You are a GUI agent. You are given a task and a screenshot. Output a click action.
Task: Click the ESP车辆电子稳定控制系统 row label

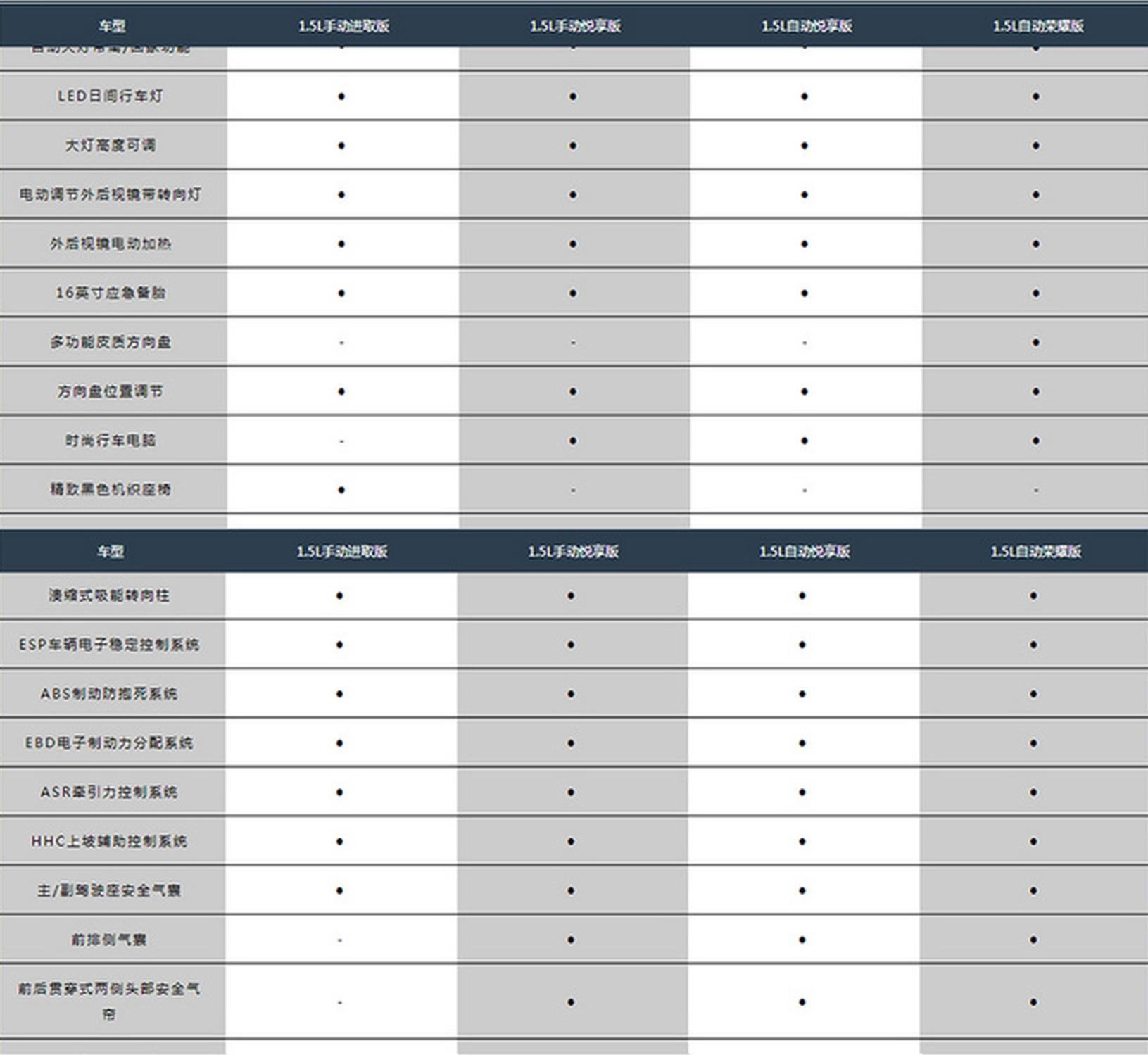tap(109, 645)
